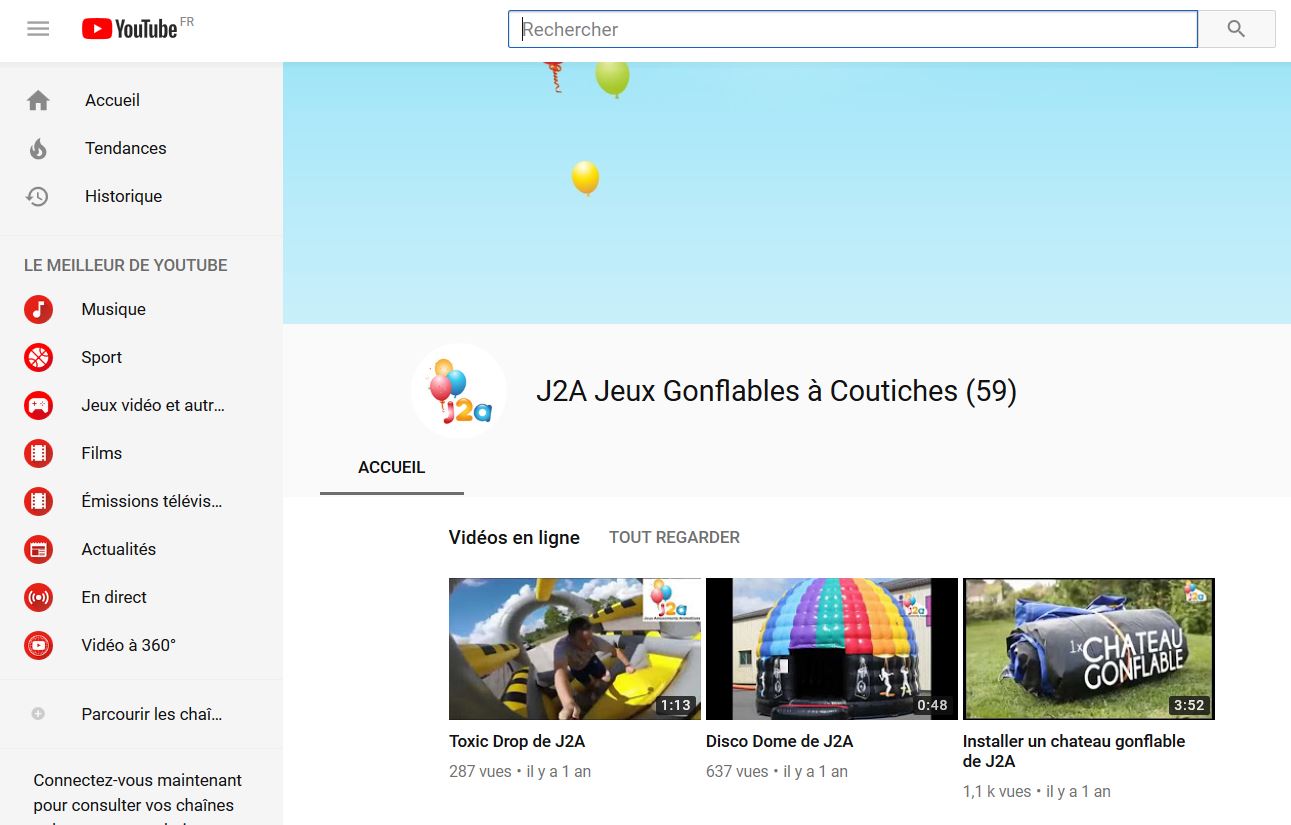Click the Émissions télévisées label
Viewport: 1291px width, 825px height.
(152, 501)
